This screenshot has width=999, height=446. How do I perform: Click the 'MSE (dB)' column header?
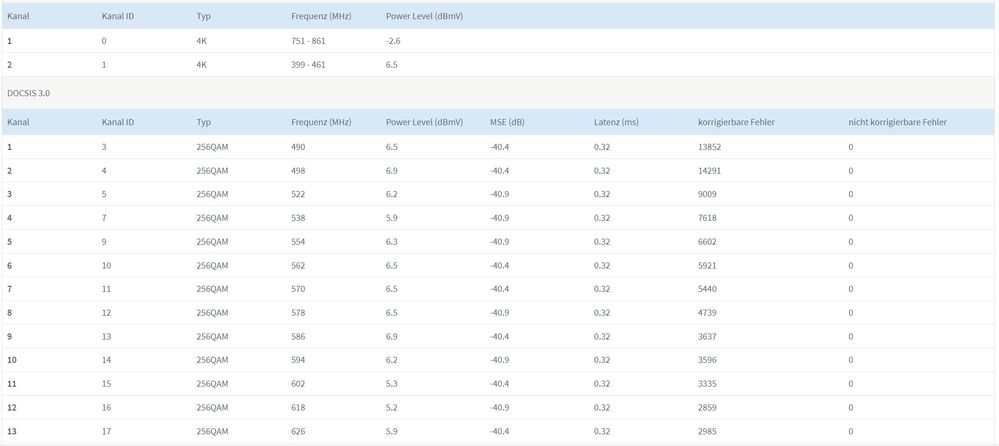tap(507, 122)
